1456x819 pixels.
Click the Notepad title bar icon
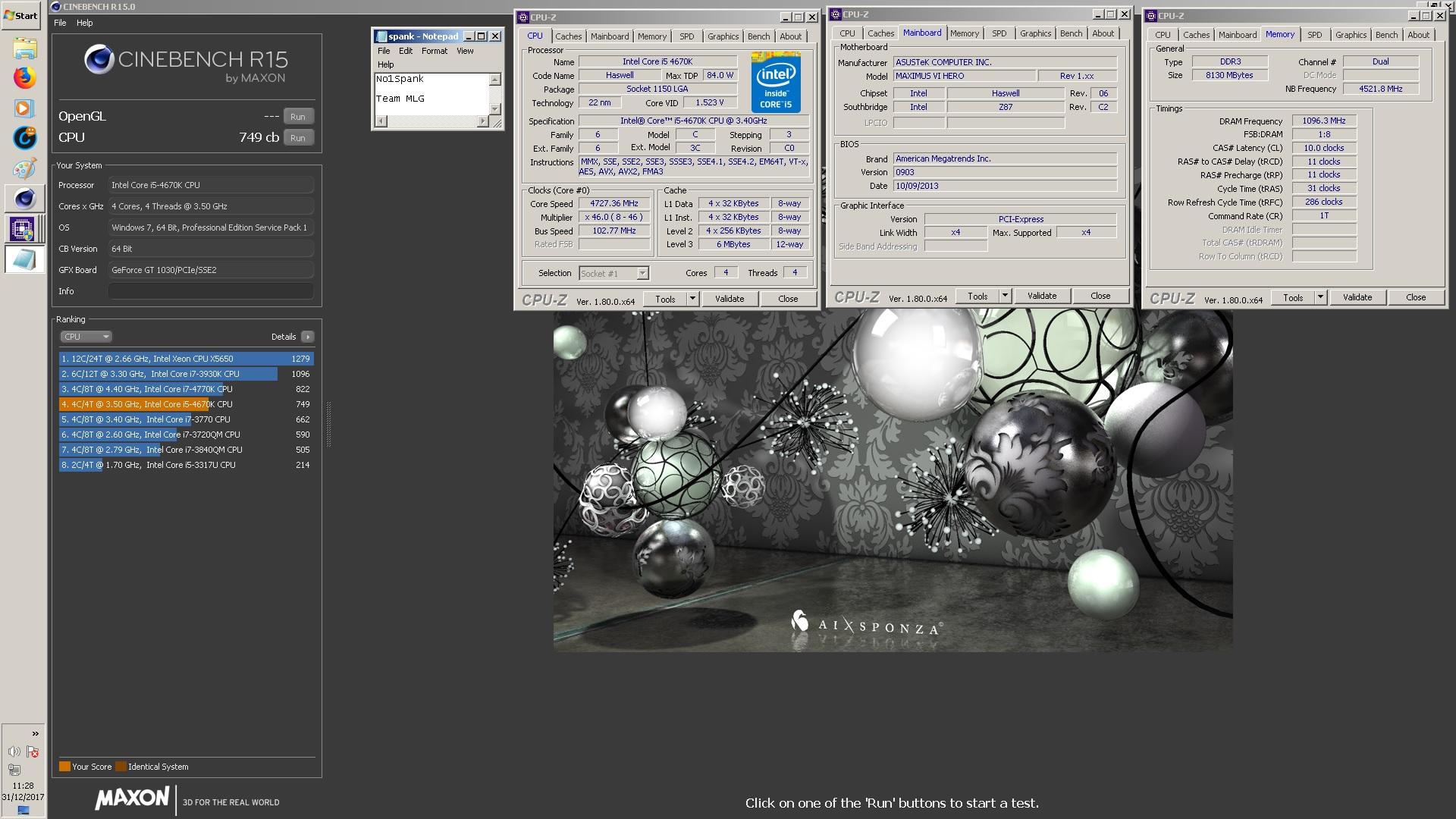point(381,36)
